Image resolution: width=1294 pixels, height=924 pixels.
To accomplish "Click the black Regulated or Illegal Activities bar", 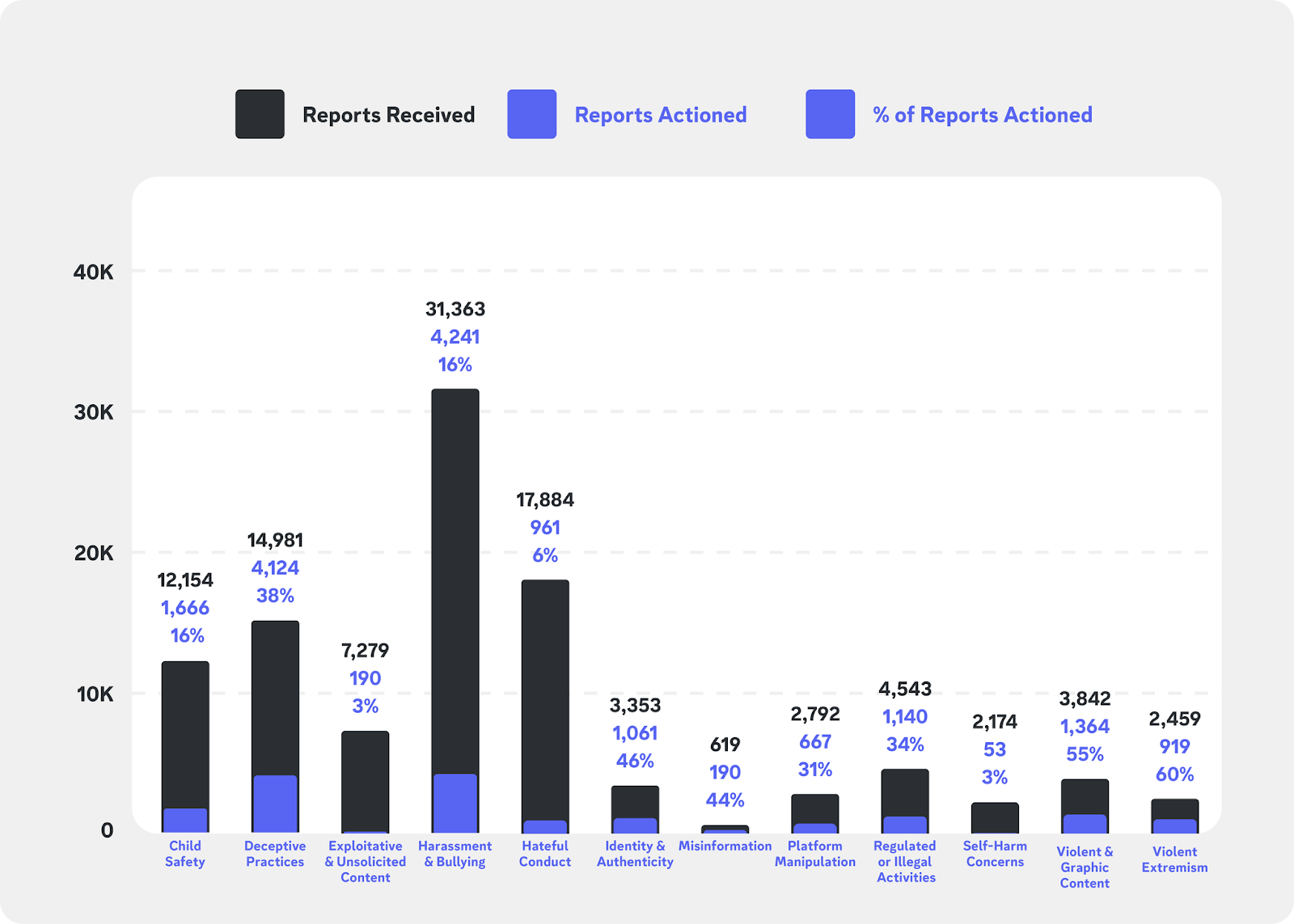I will pos(905,792).
